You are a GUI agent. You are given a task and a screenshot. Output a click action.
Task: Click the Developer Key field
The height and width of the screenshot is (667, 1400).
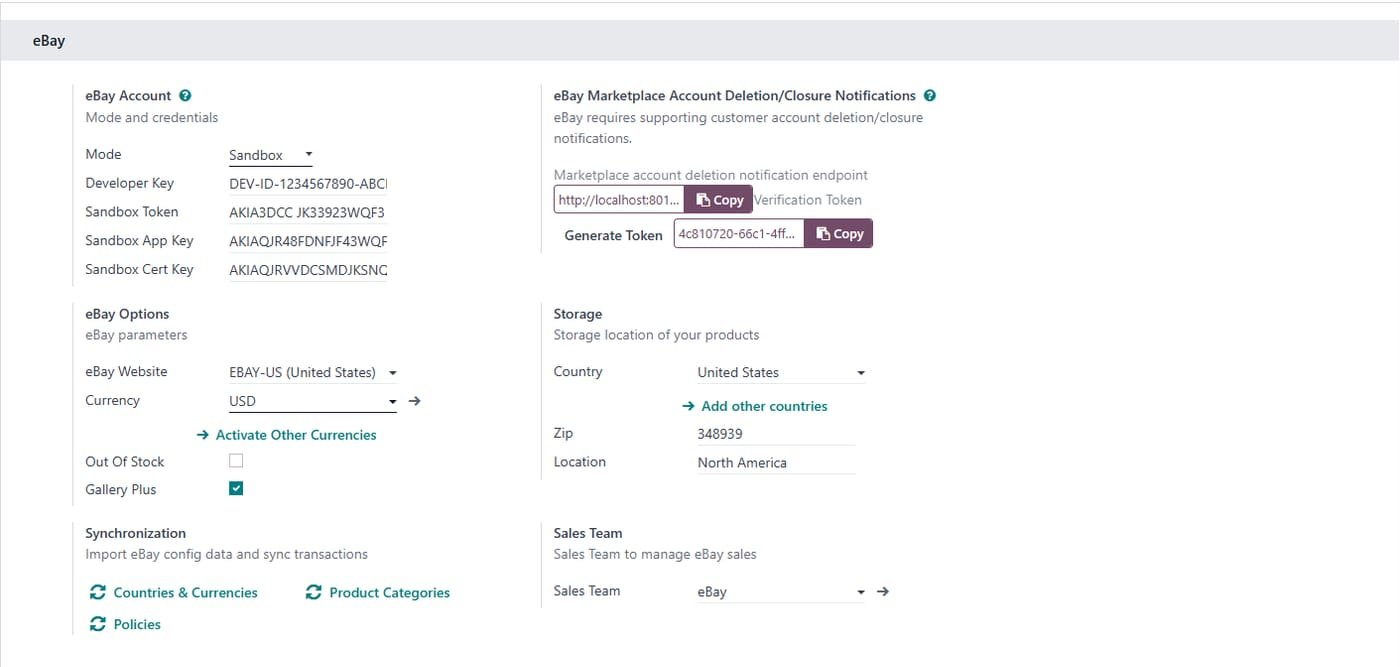tap(308, 184)
